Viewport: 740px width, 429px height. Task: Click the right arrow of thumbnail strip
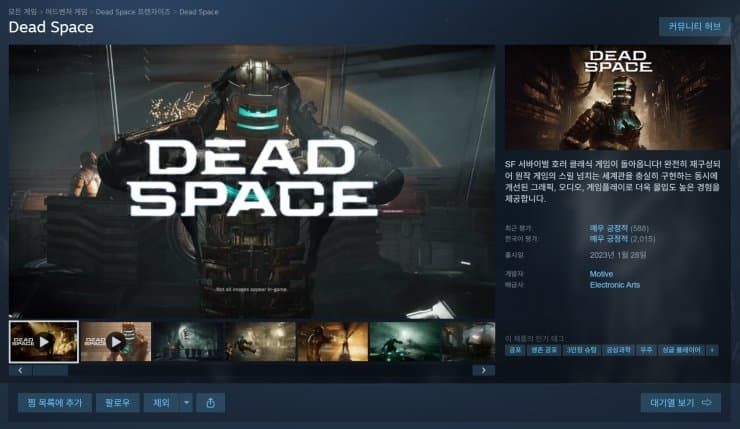(484, 370)
